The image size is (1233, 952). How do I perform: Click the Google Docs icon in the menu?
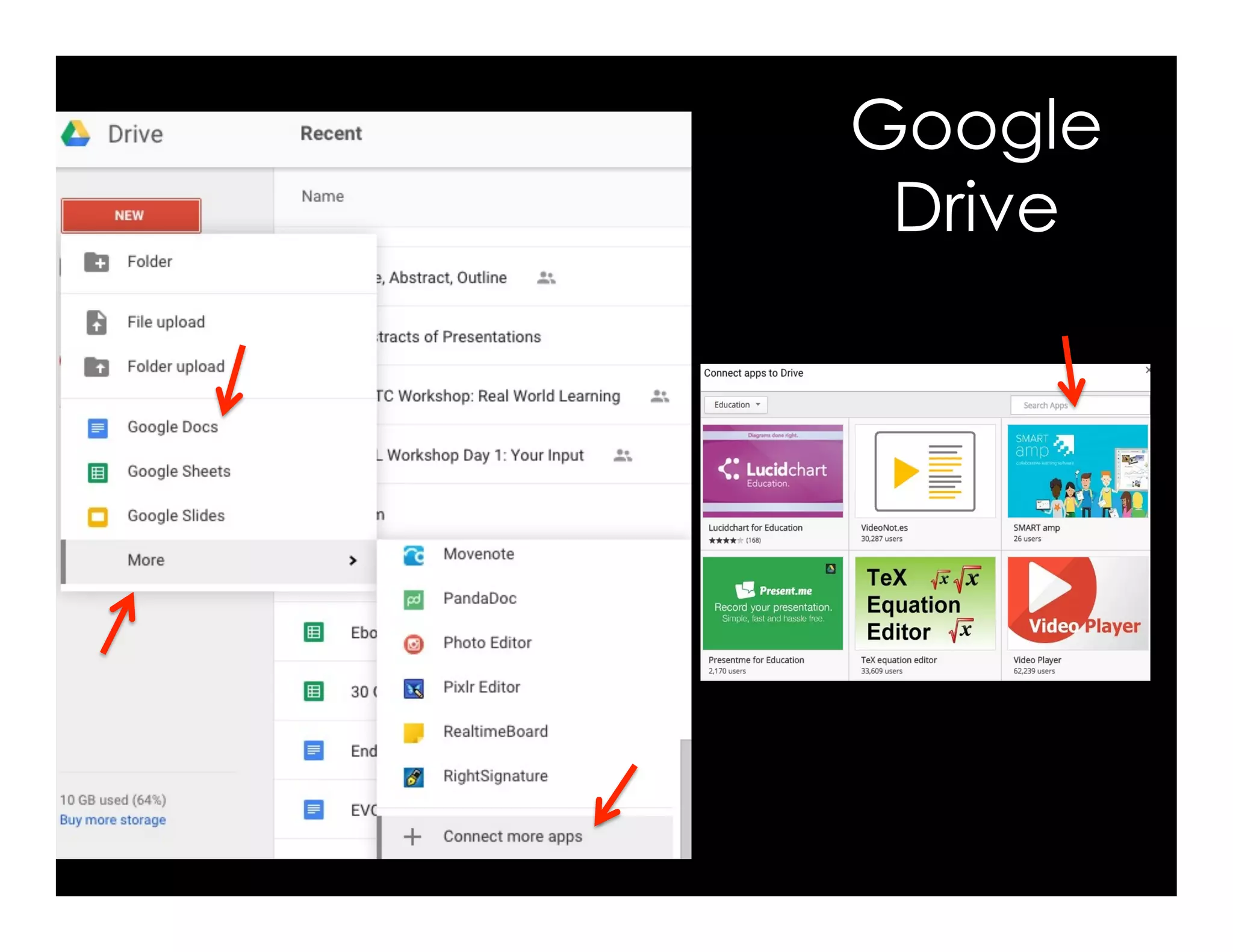(x=98, y=427)
